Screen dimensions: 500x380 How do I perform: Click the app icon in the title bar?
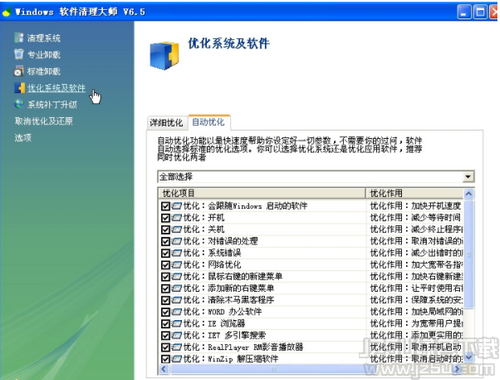(x=7, y=12)
